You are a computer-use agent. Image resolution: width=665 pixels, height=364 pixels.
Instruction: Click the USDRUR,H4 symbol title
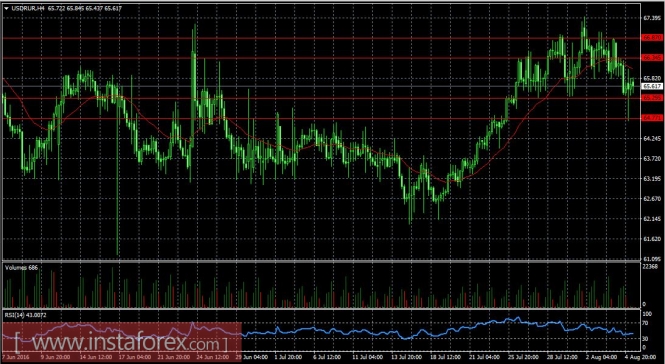[x=27, y=8]
